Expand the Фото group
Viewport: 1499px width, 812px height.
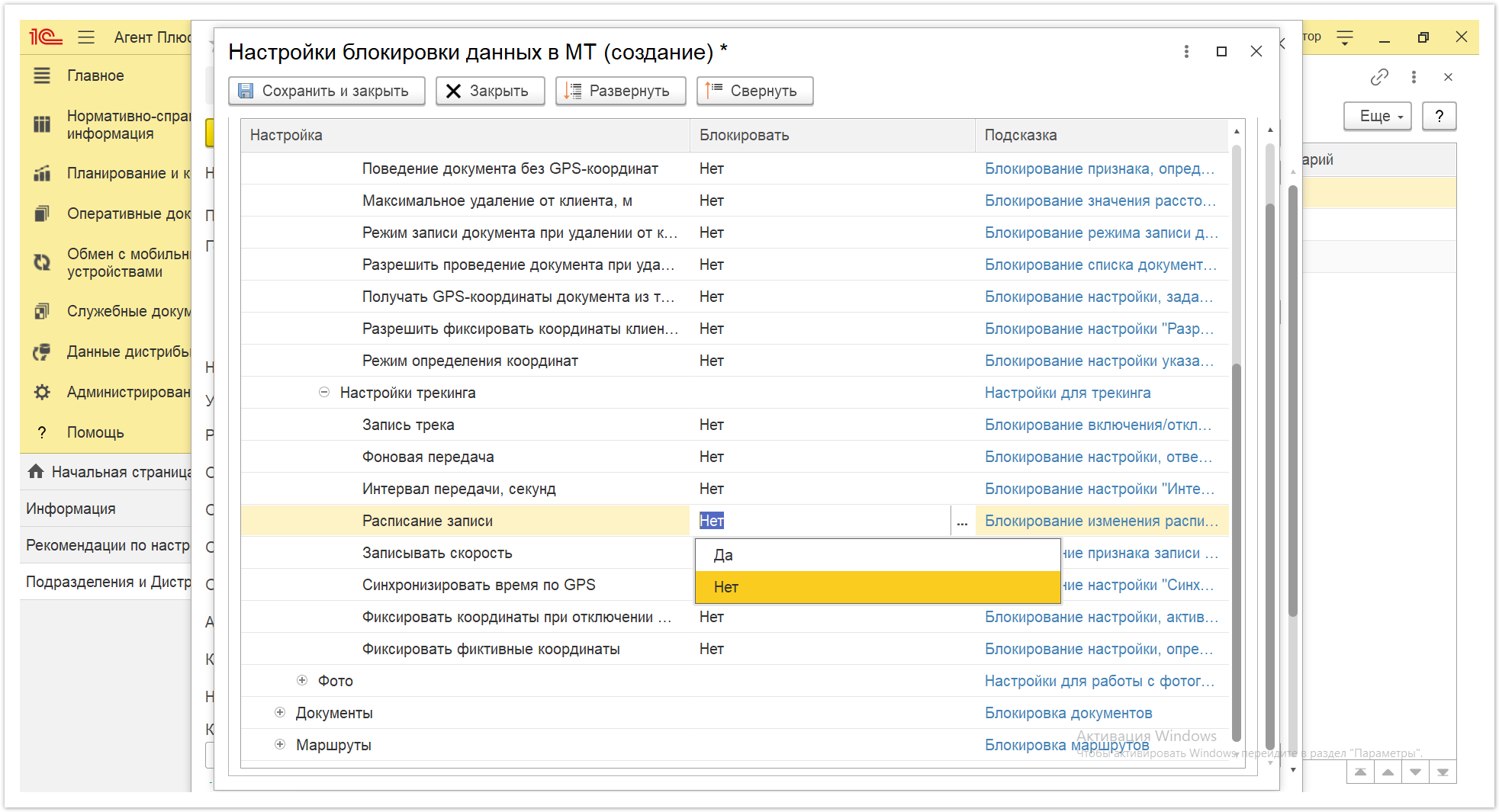point(302,680)
